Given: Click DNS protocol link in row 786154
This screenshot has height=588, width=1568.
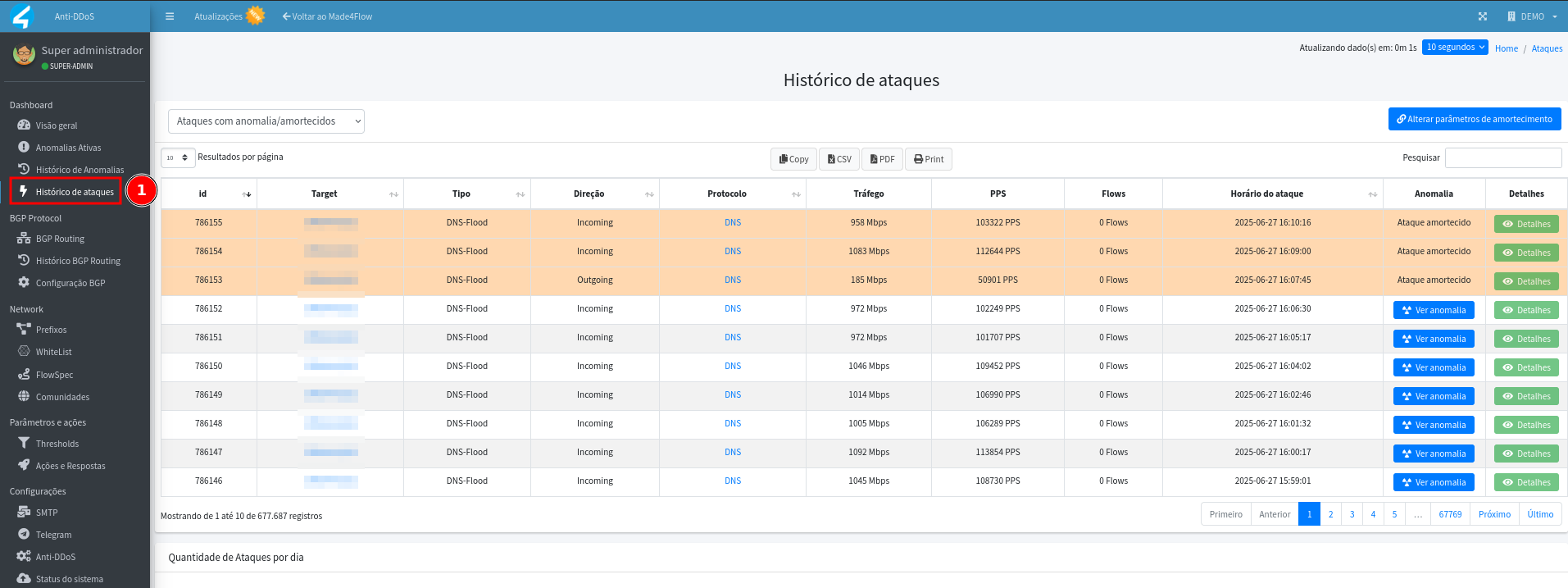Looking at the screenshot, I should pos(733,252).
